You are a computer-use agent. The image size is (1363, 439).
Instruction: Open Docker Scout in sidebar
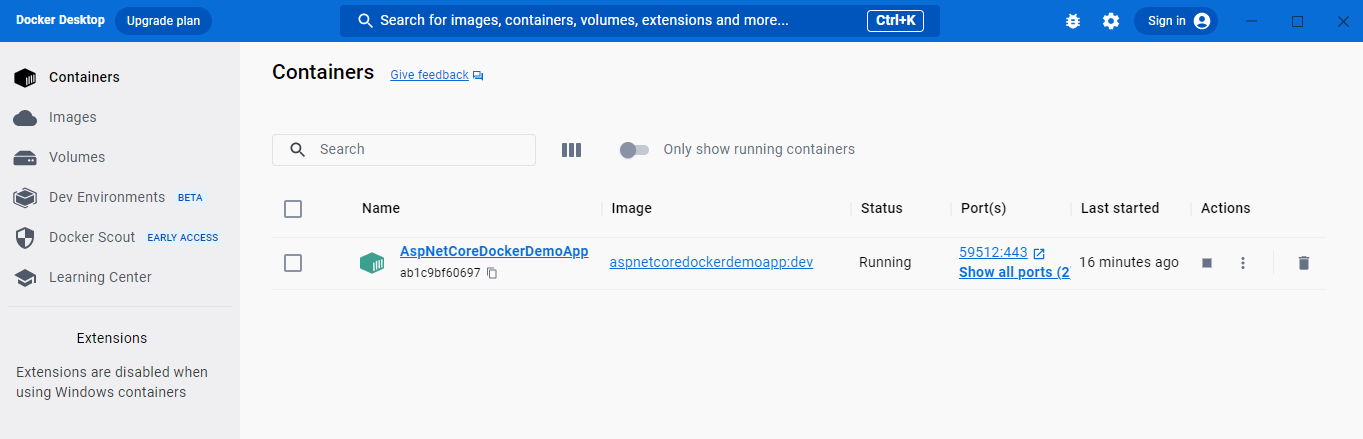click(91, 237)
